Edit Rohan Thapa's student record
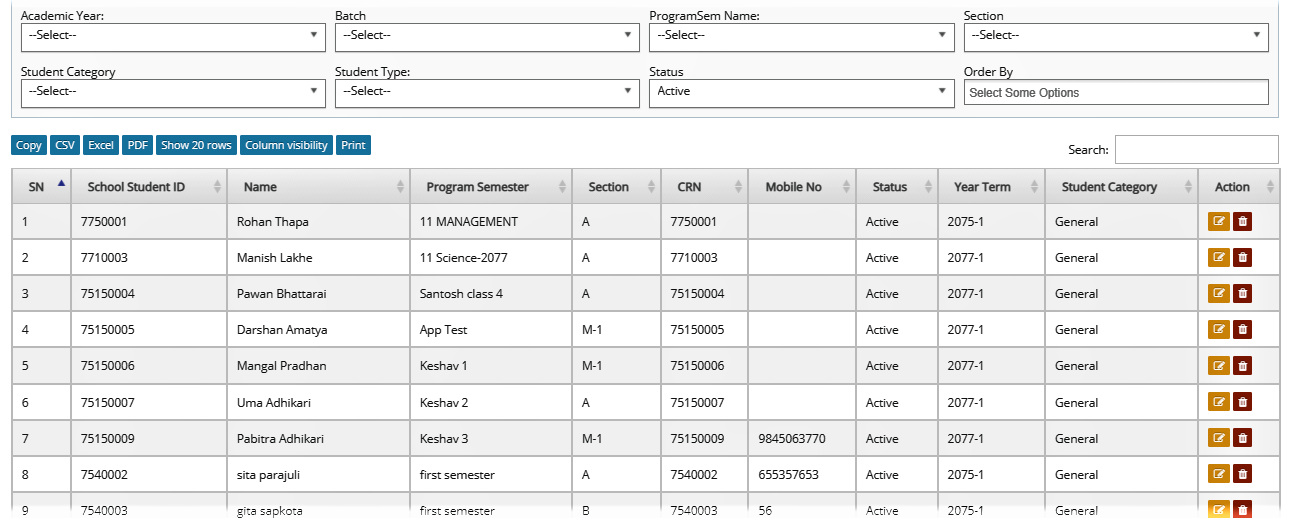The height and width of the screenshot is (518, 1296). [1219, 222]
